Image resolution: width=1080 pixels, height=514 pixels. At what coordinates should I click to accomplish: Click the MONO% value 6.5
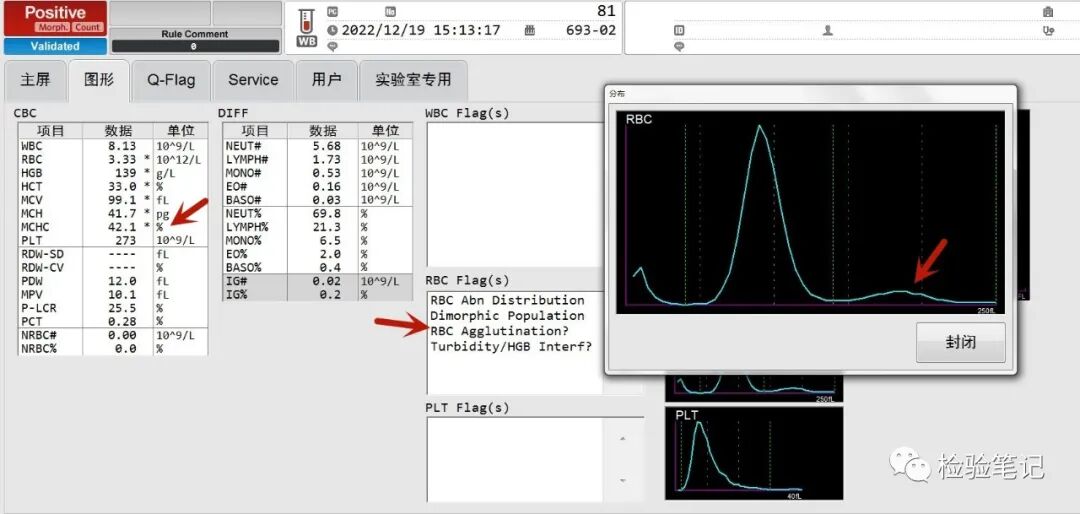click(x=331, y=240)
